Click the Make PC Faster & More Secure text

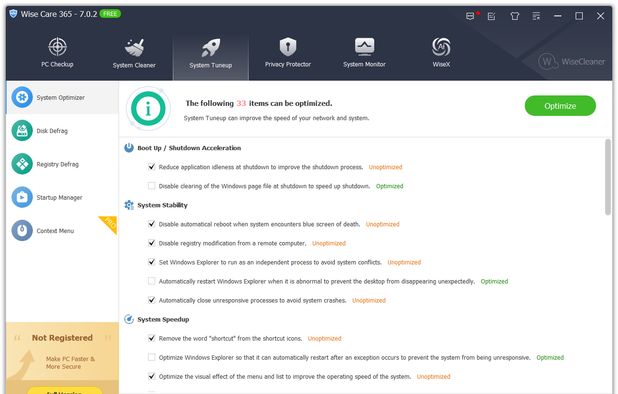coord(70,362)
